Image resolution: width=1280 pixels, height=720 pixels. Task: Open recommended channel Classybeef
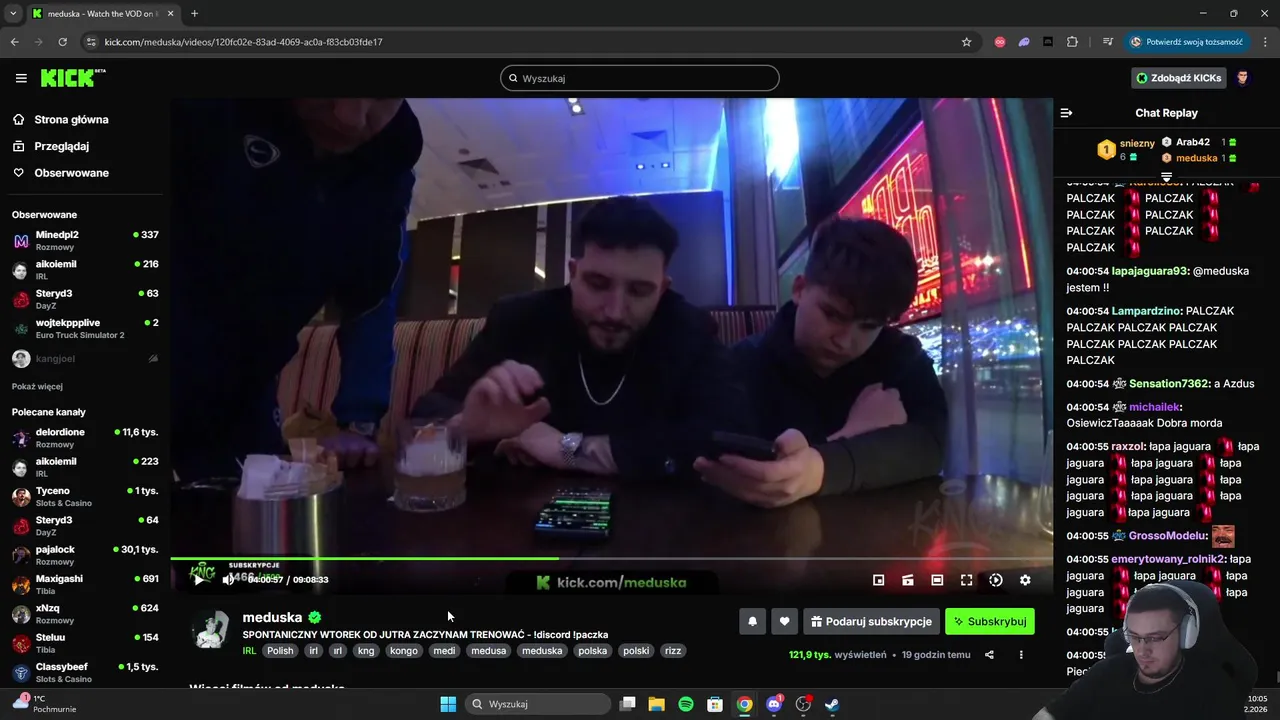click(86, 672)
